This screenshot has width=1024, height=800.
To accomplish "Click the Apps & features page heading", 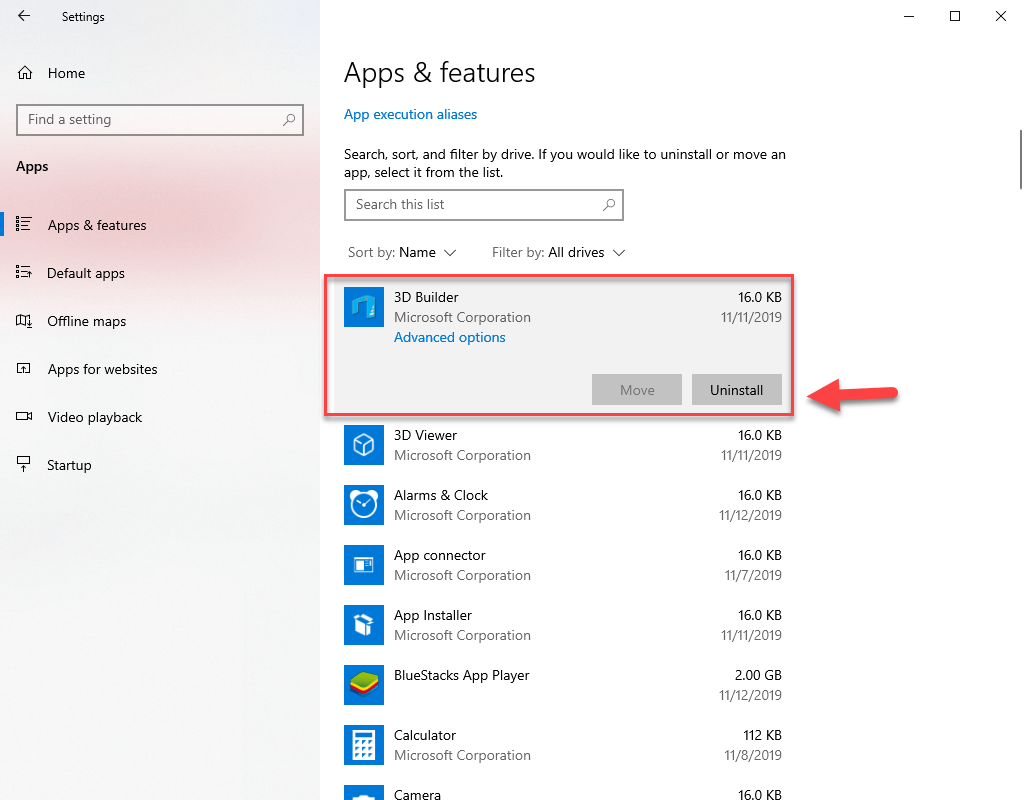I will [x=440, y=73].
